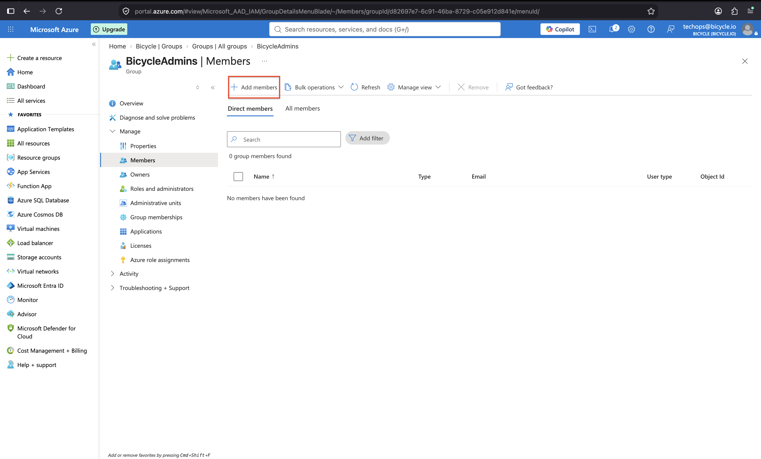Click the Upgrade button
The image size is (761, 459).
point(109,30)
